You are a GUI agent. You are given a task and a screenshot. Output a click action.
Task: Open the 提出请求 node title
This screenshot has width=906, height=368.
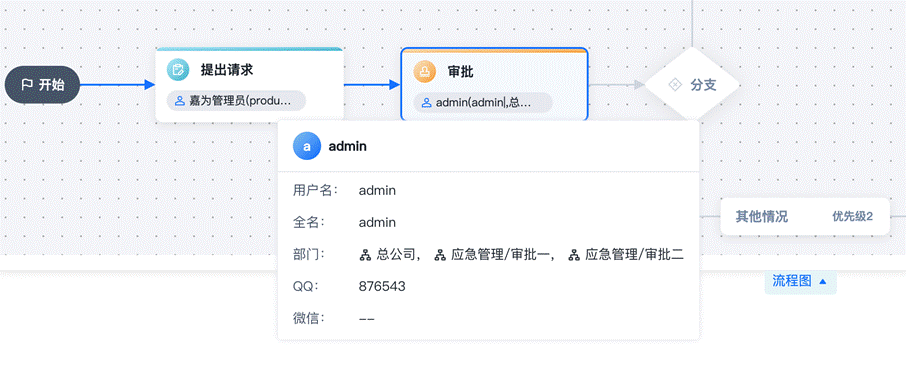(x=226, y=70)
